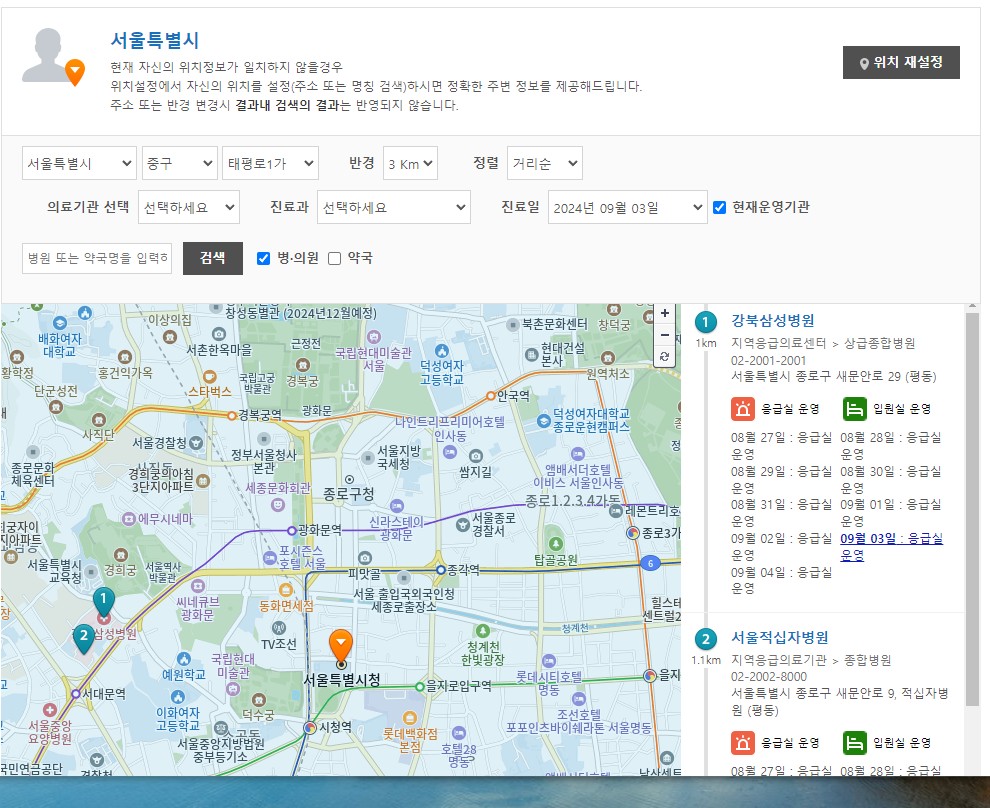Click 08월 27일 : 응급실 운영 under 강북삼성병원

pos(782,445)
